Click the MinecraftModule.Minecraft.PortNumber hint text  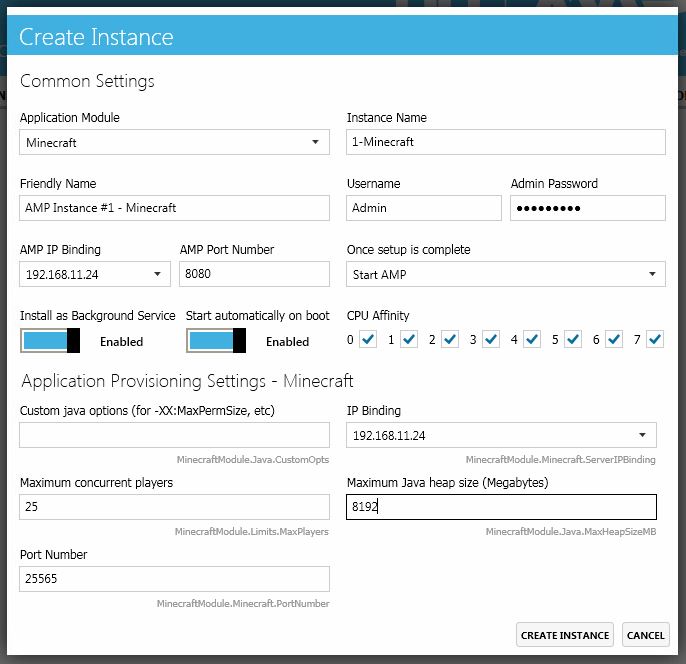[243, 603]
